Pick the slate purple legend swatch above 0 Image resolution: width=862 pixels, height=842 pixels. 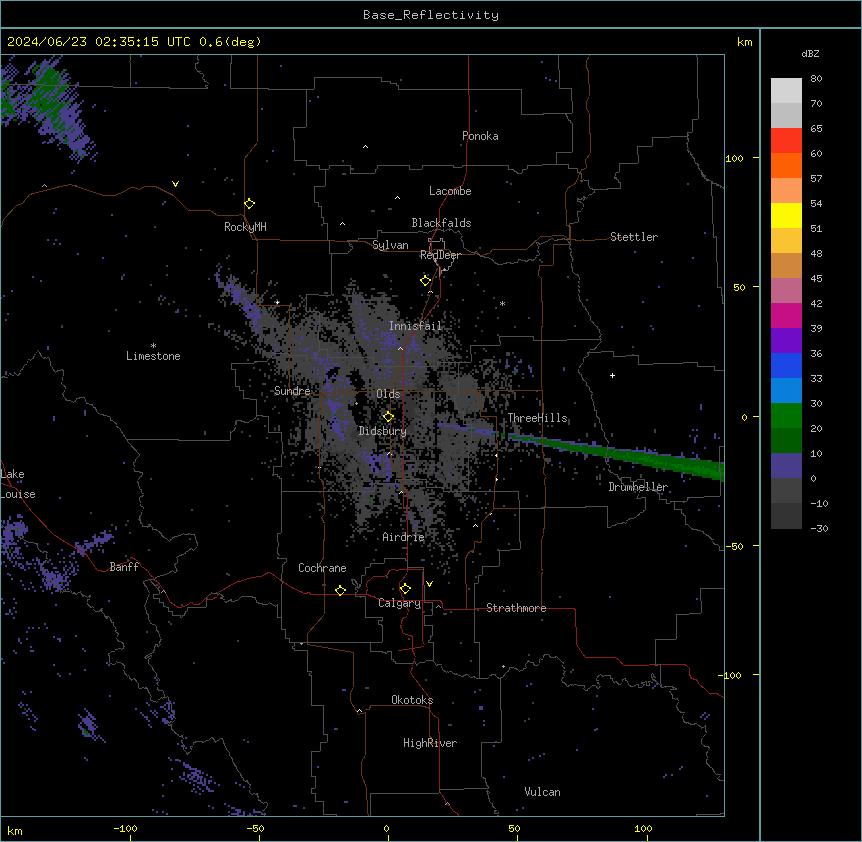[786, 466]
